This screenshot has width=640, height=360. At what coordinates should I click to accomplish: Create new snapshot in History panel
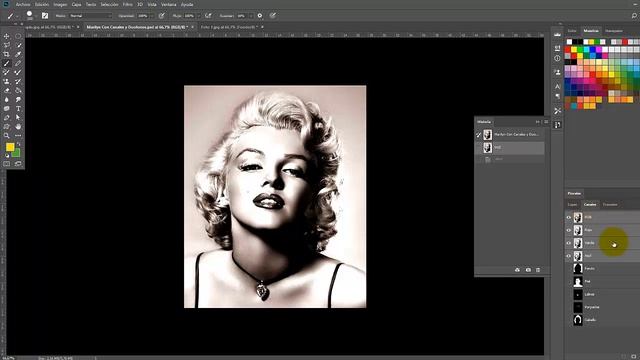528,270
